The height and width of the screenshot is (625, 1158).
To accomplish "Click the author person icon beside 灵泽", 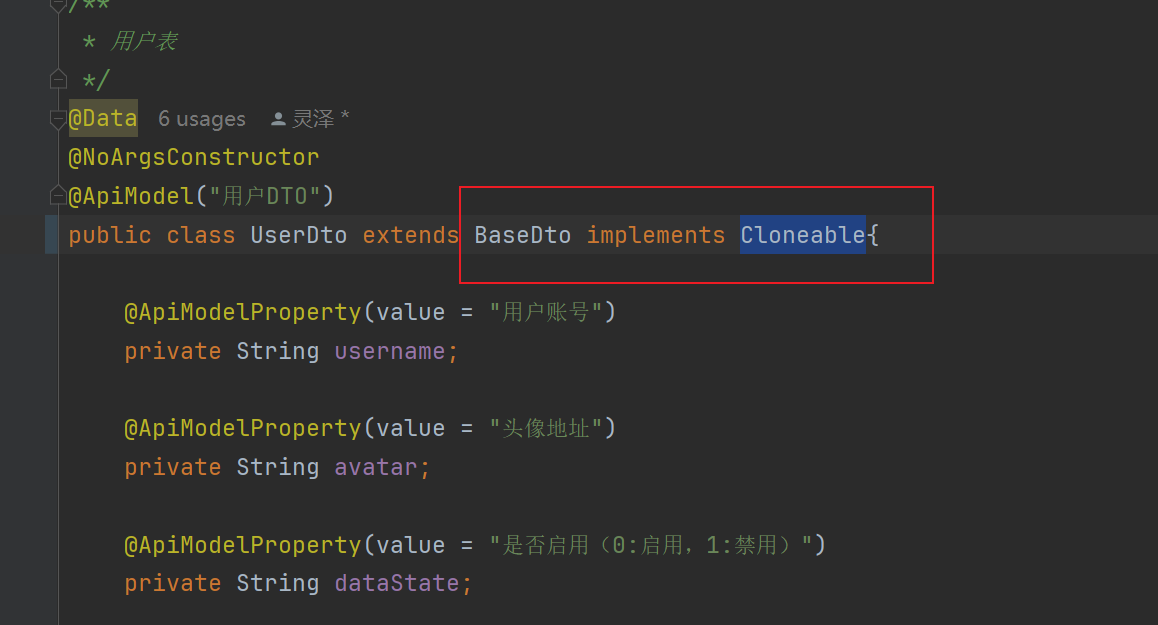I will 279,119.
